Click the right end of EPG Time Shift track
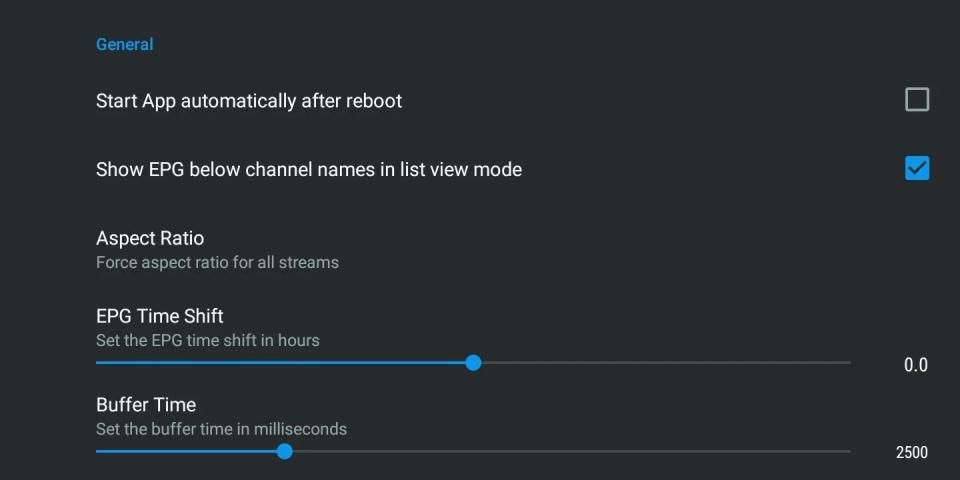Viewport: 960px width, 480px height. click(846, 363)
